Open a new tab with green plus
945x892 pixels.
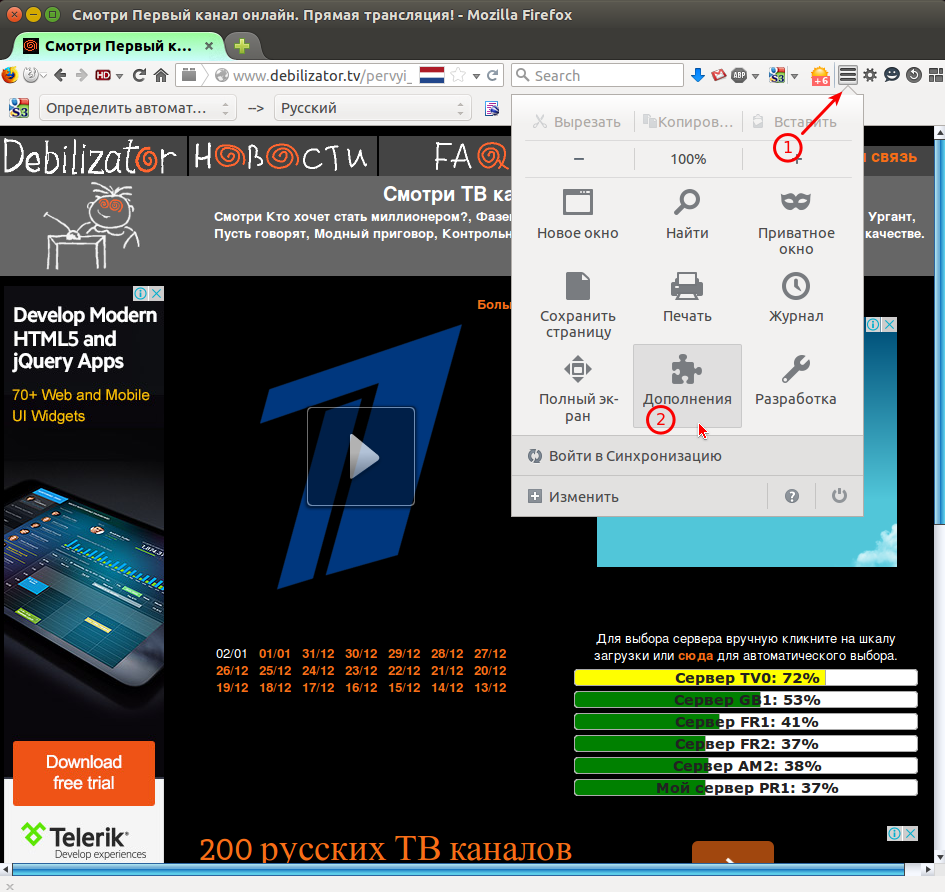[242, 46]
